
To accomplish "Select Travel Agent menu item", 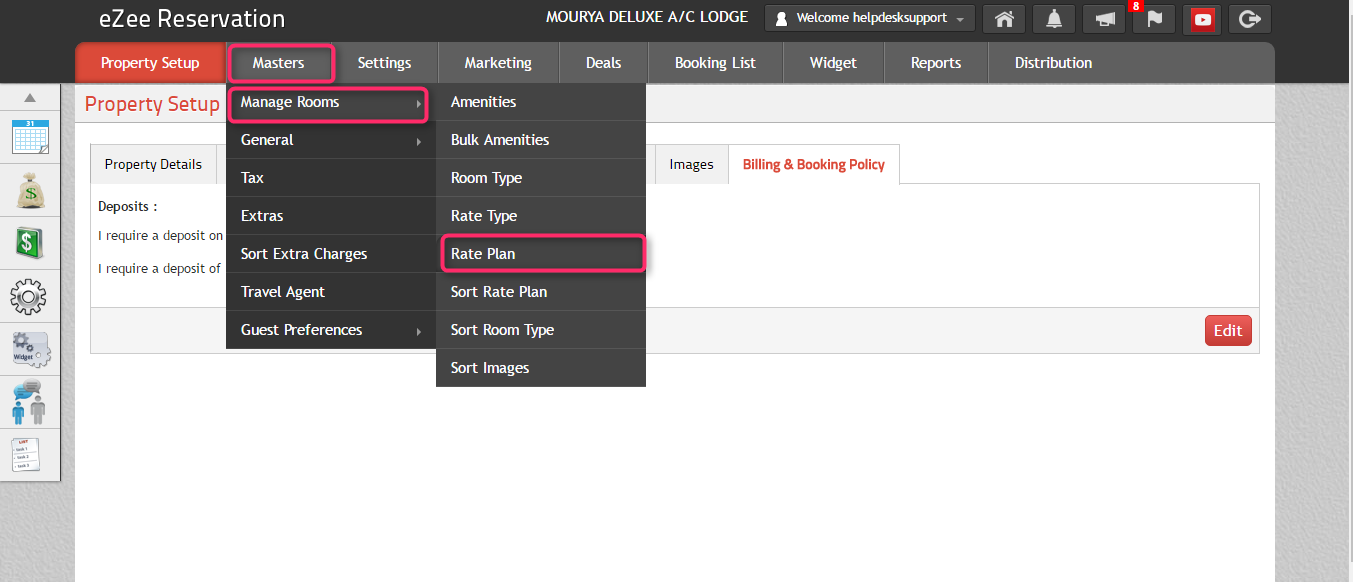I will 331,292.
